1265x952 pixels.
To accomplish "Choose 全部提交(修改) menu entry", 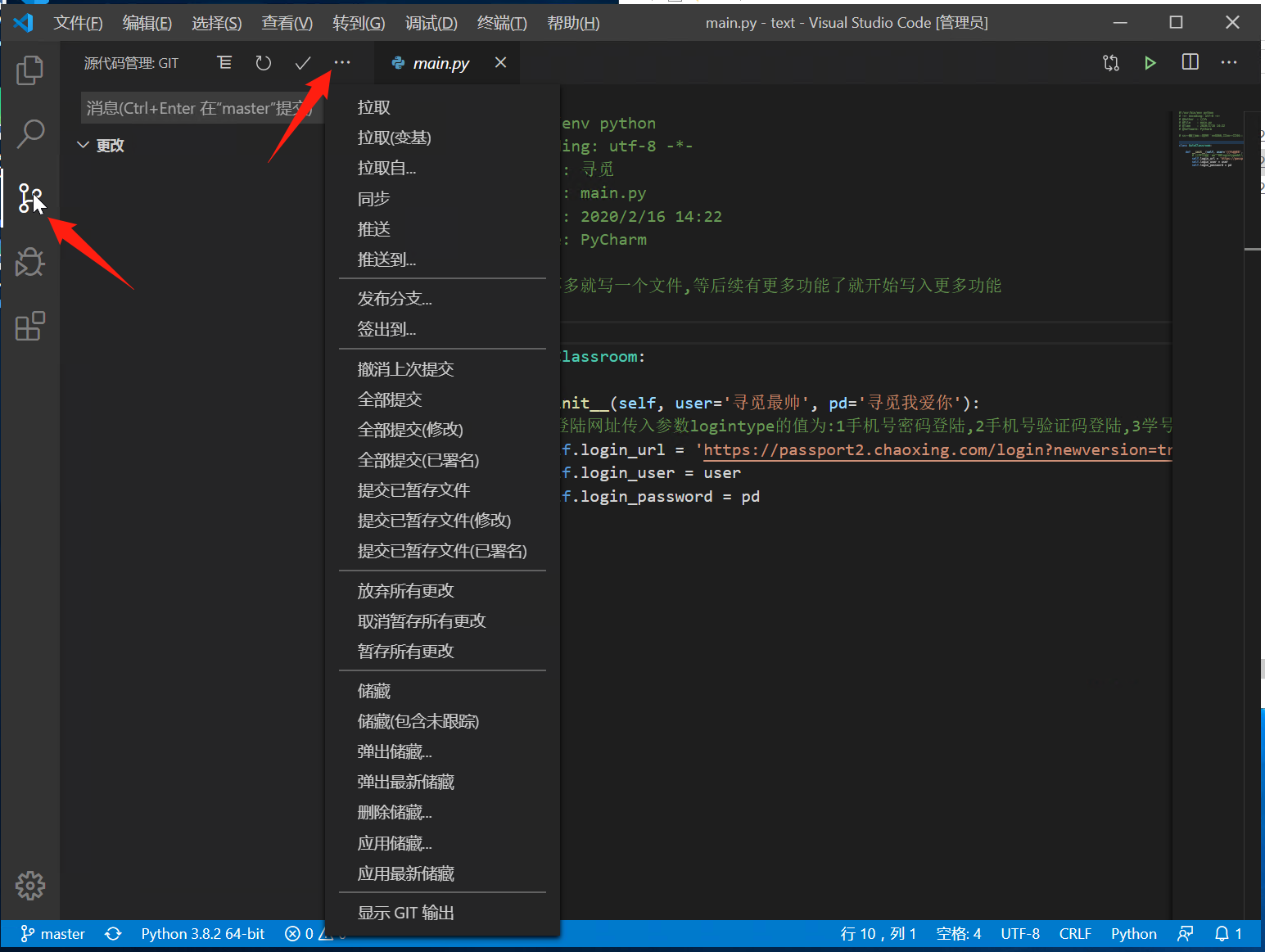I will [442, 430].
